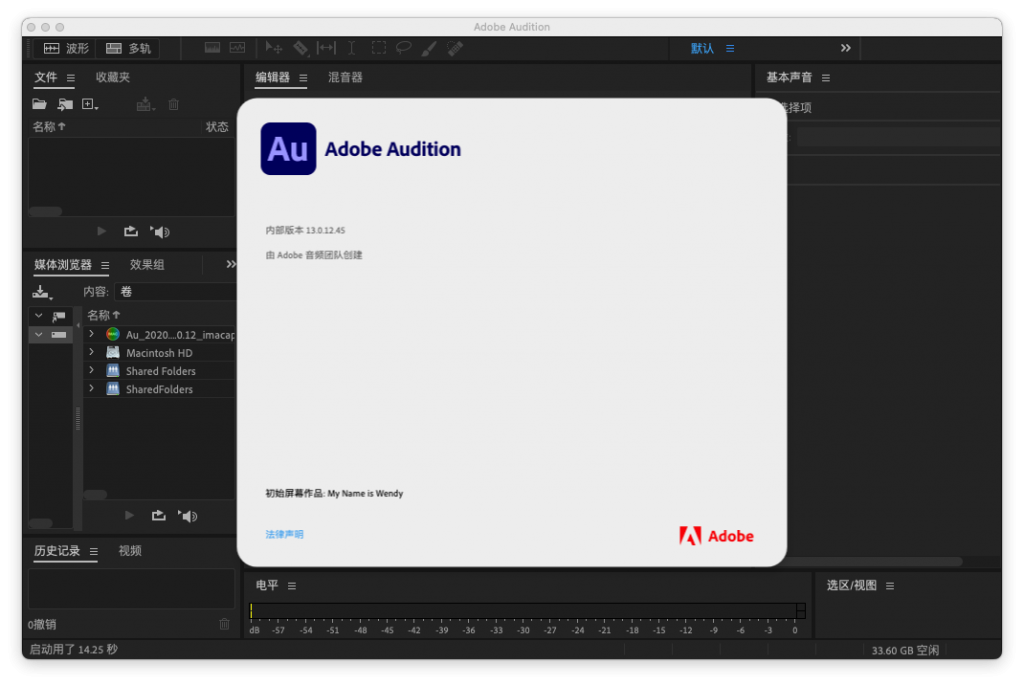Screen dimensions: 1024x685
Task: Select the Spot Healing Brush tool
Action: point(455,48)
